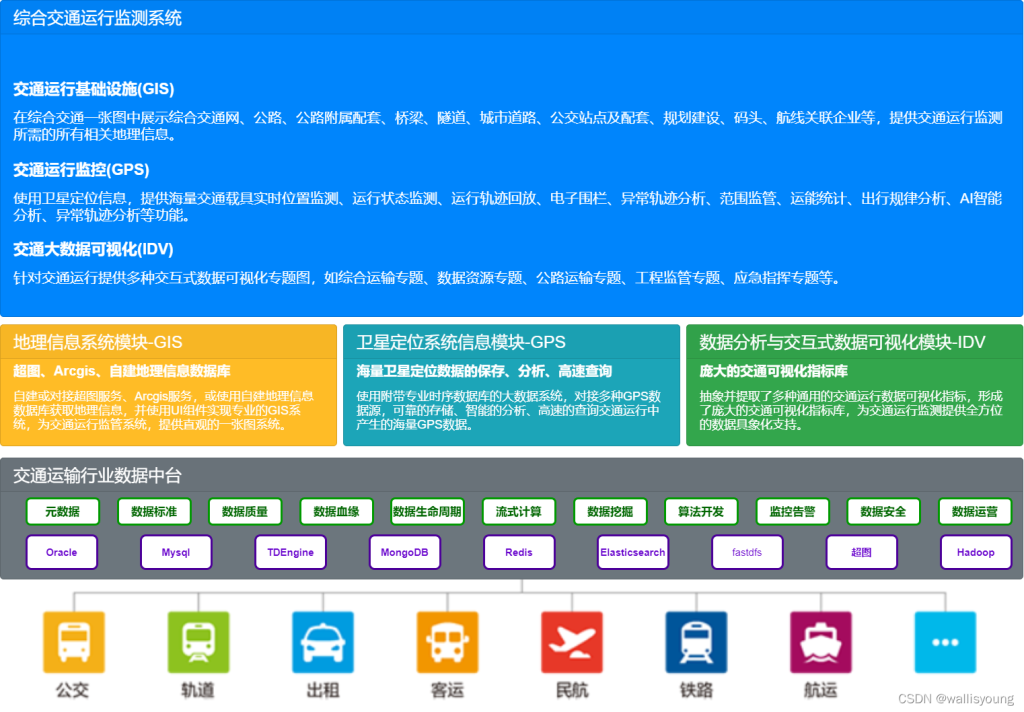
Task: Click the 元数据 metadata entry
Action: (63, 511)
